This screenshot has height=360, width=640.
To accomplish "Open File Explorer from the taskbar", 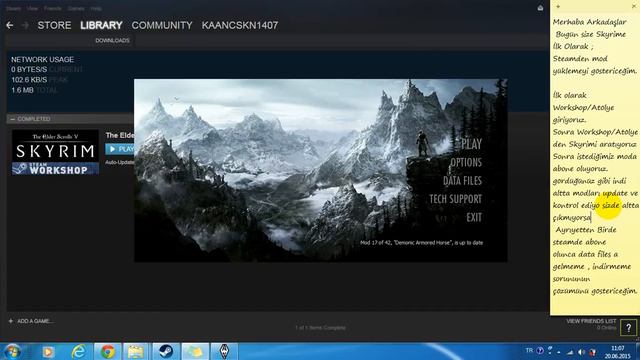I will (x=136, y=351).
